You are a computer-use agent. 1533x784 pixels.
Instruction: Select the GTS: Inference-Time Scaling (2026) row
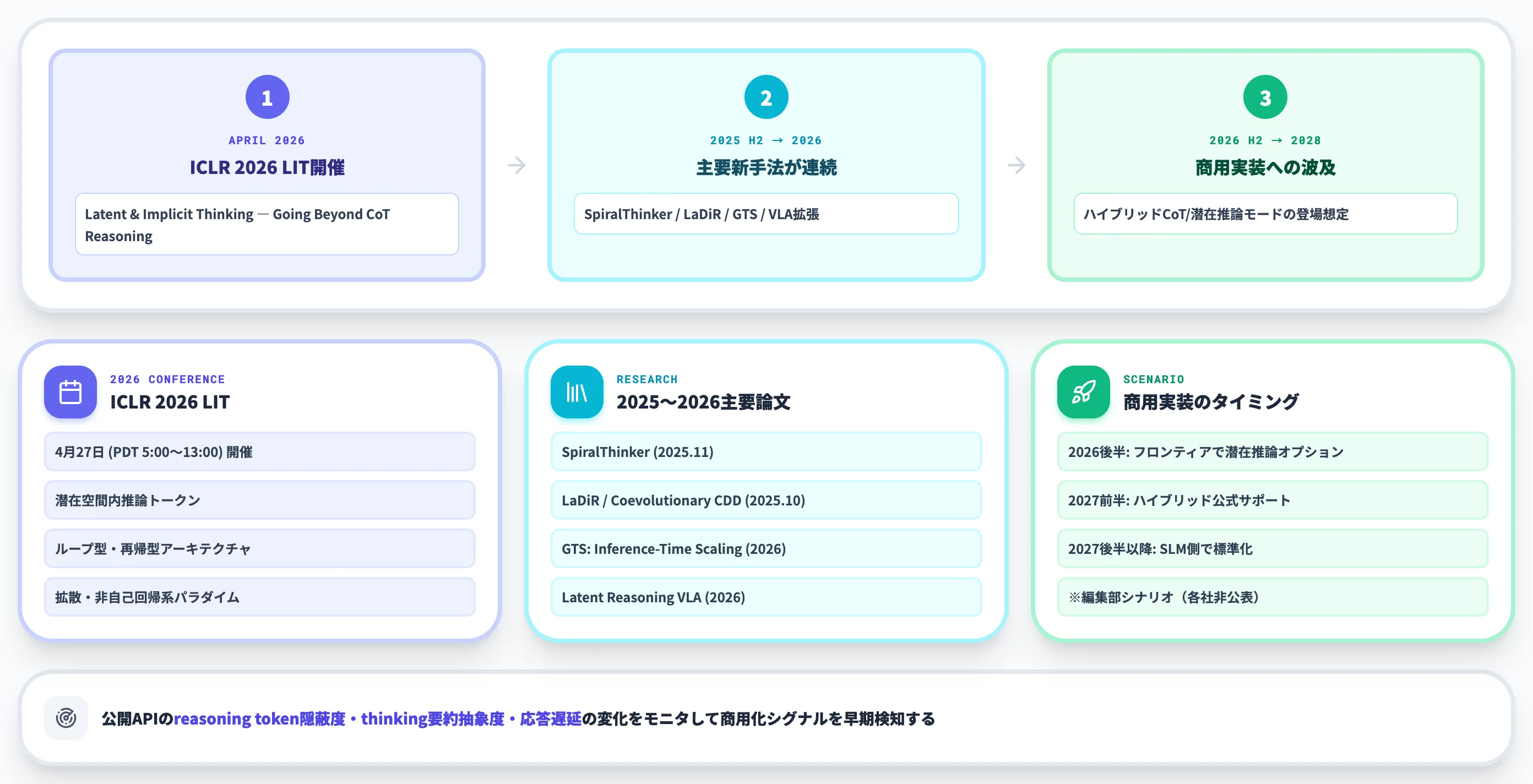(x=766, y=548)
